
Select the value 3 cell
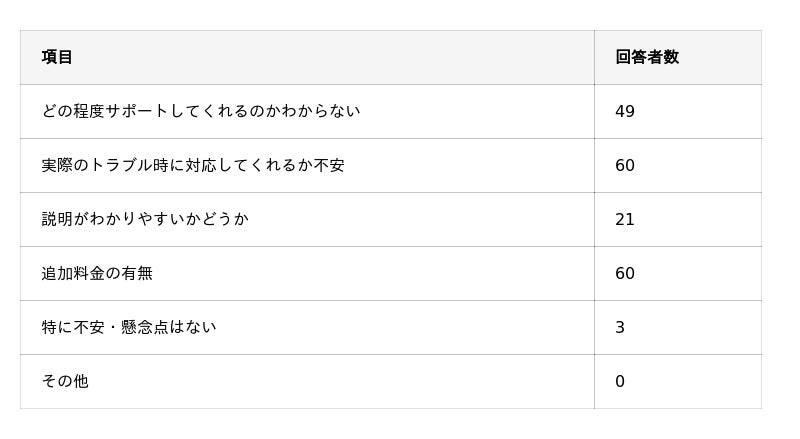pyautogui.click(x=620, y=327)
